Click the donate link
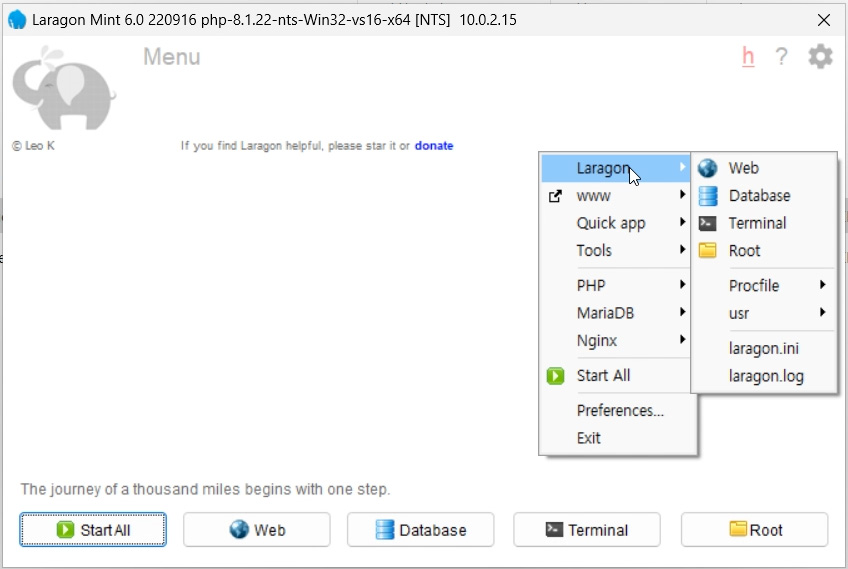 coord(434,145)
